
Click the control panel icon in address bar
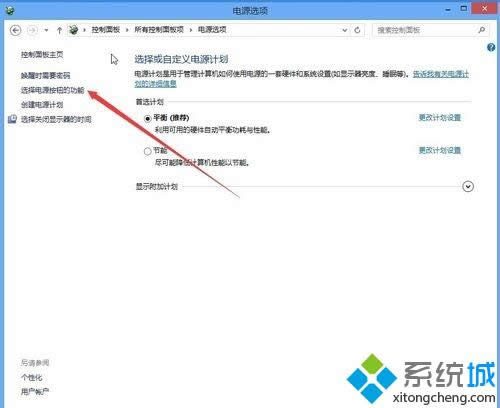coord(73,30)
